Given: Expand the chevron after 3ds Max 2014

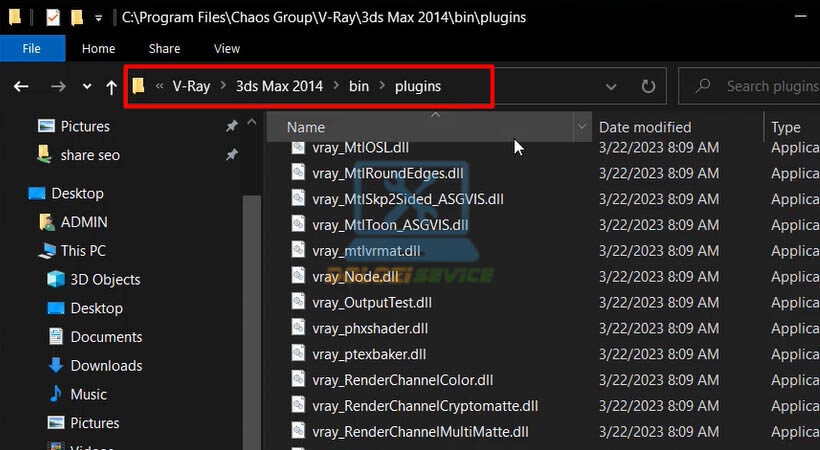Looking at the screenshot, I should pyautogui.click(x=336, y=86).
